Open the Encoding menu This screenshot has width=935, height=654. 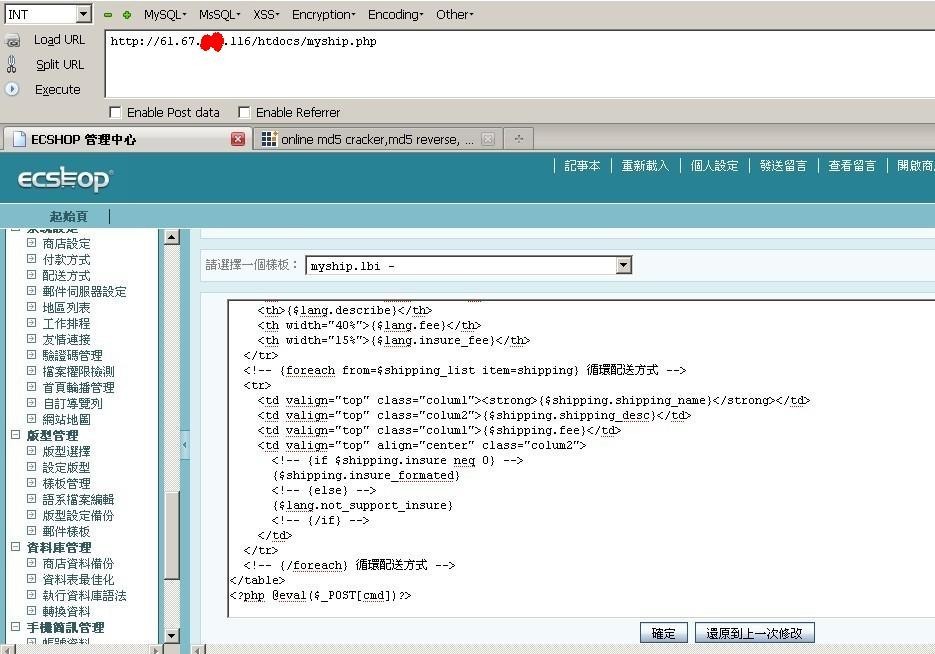tap(396, 15)
